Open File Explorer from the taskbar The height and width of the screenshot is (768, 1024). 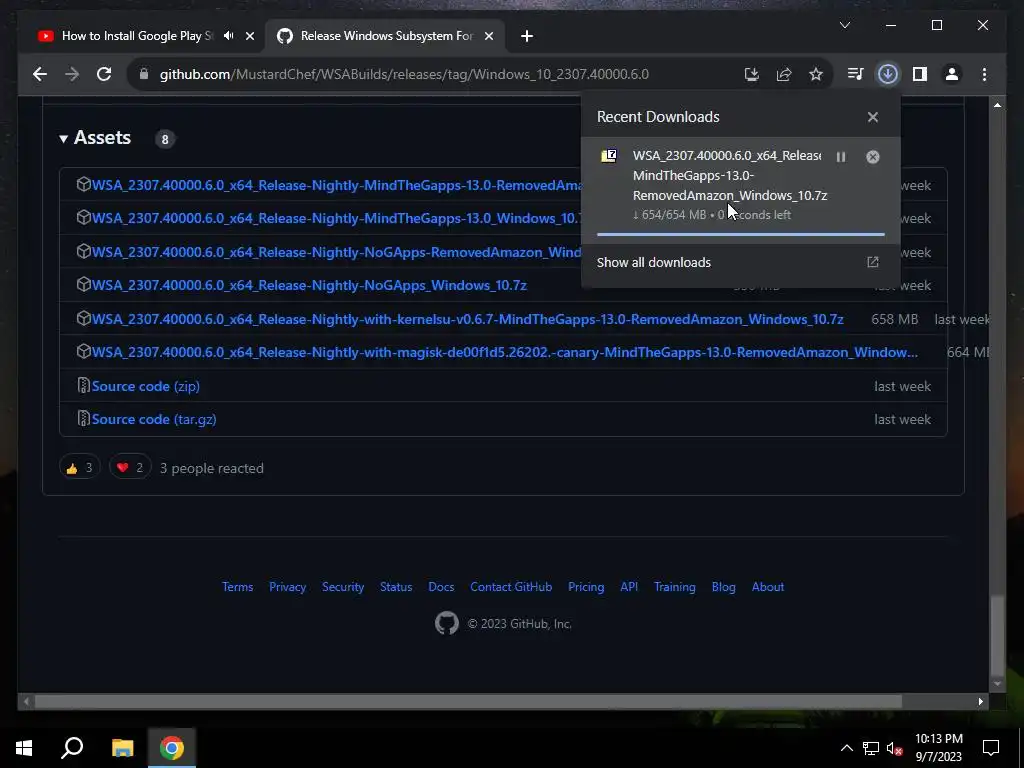click(122, 748)
